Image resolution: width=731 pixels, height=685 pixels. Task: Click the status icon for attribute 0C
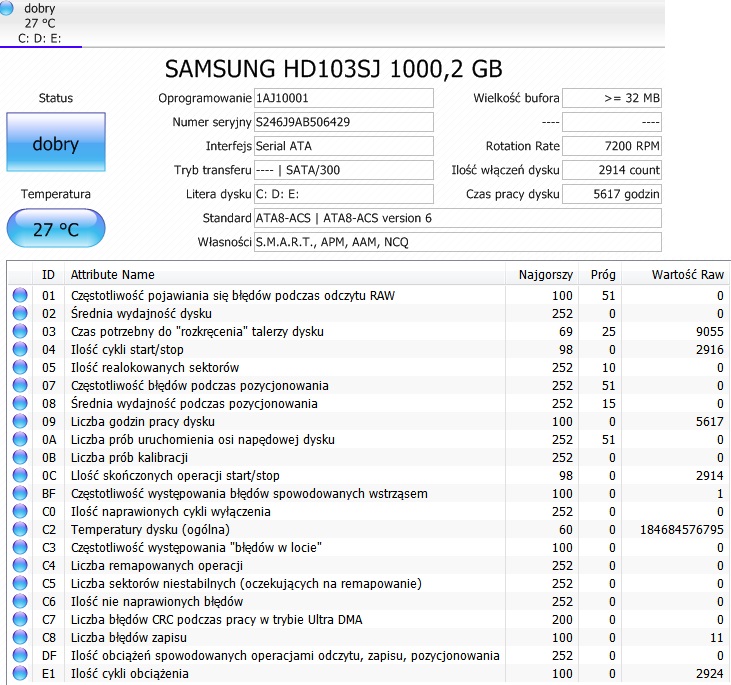20,476
